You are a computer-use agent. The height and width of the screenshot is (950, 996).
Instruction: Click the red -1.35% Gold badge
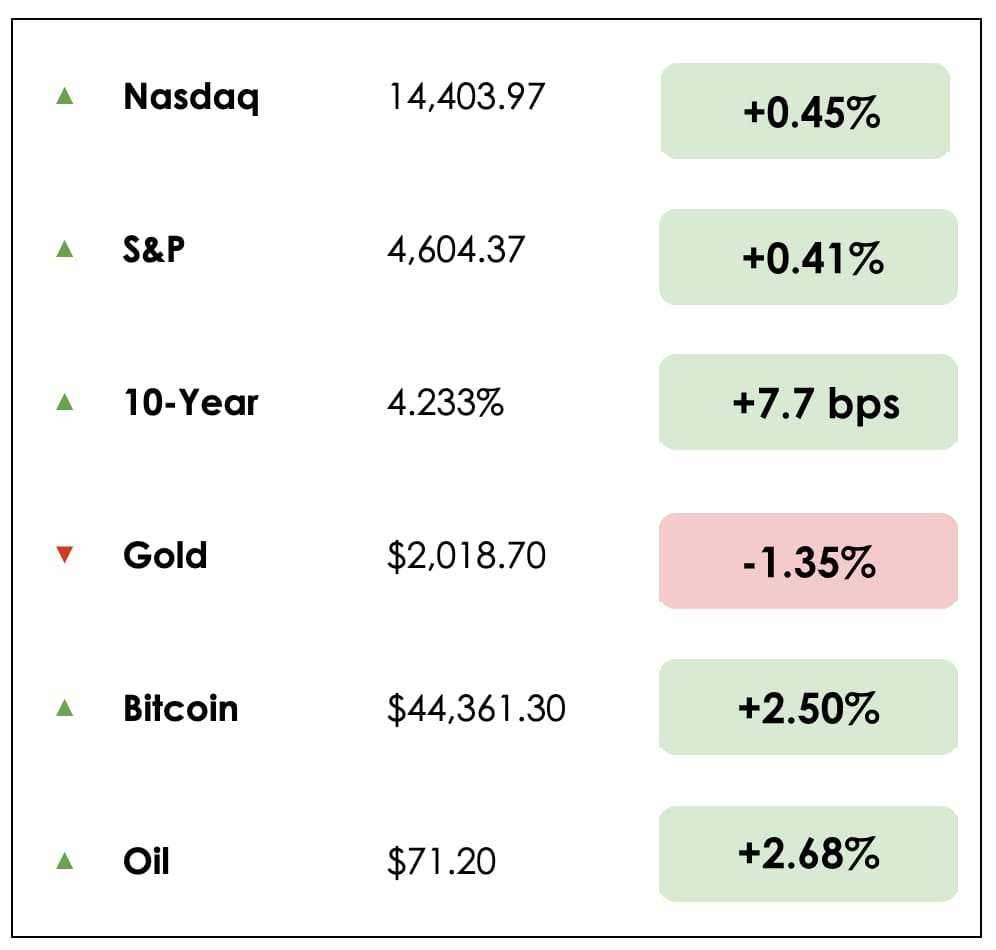[808, 561]
